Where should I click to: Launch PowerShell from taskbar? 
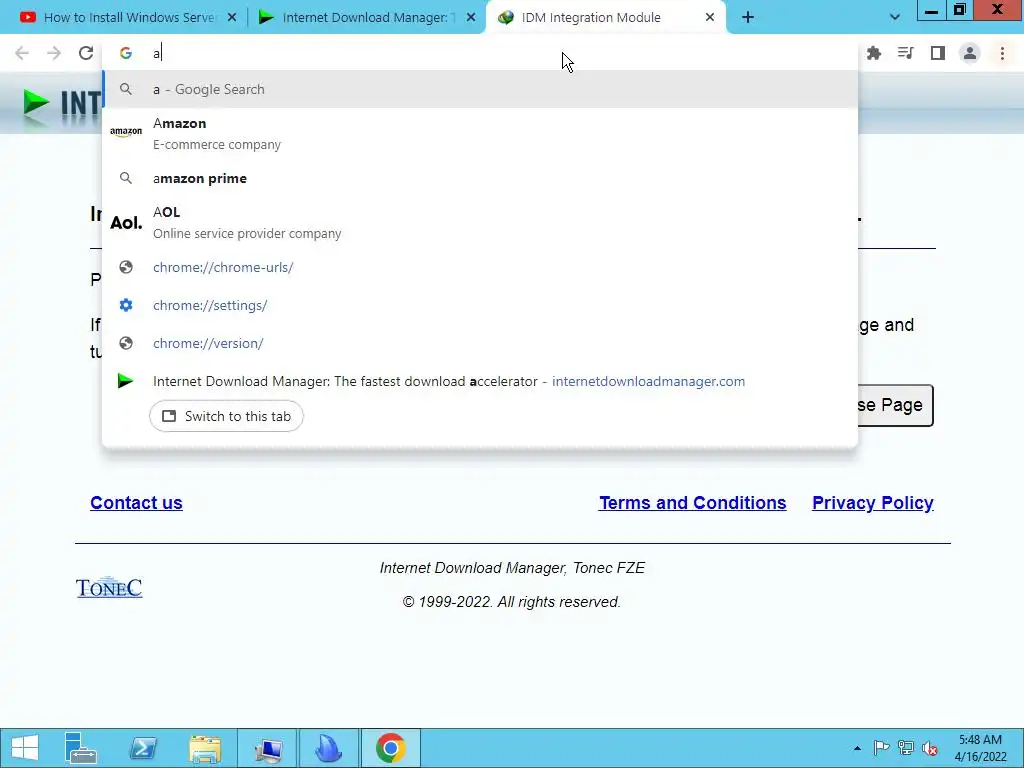click(143, 748)
